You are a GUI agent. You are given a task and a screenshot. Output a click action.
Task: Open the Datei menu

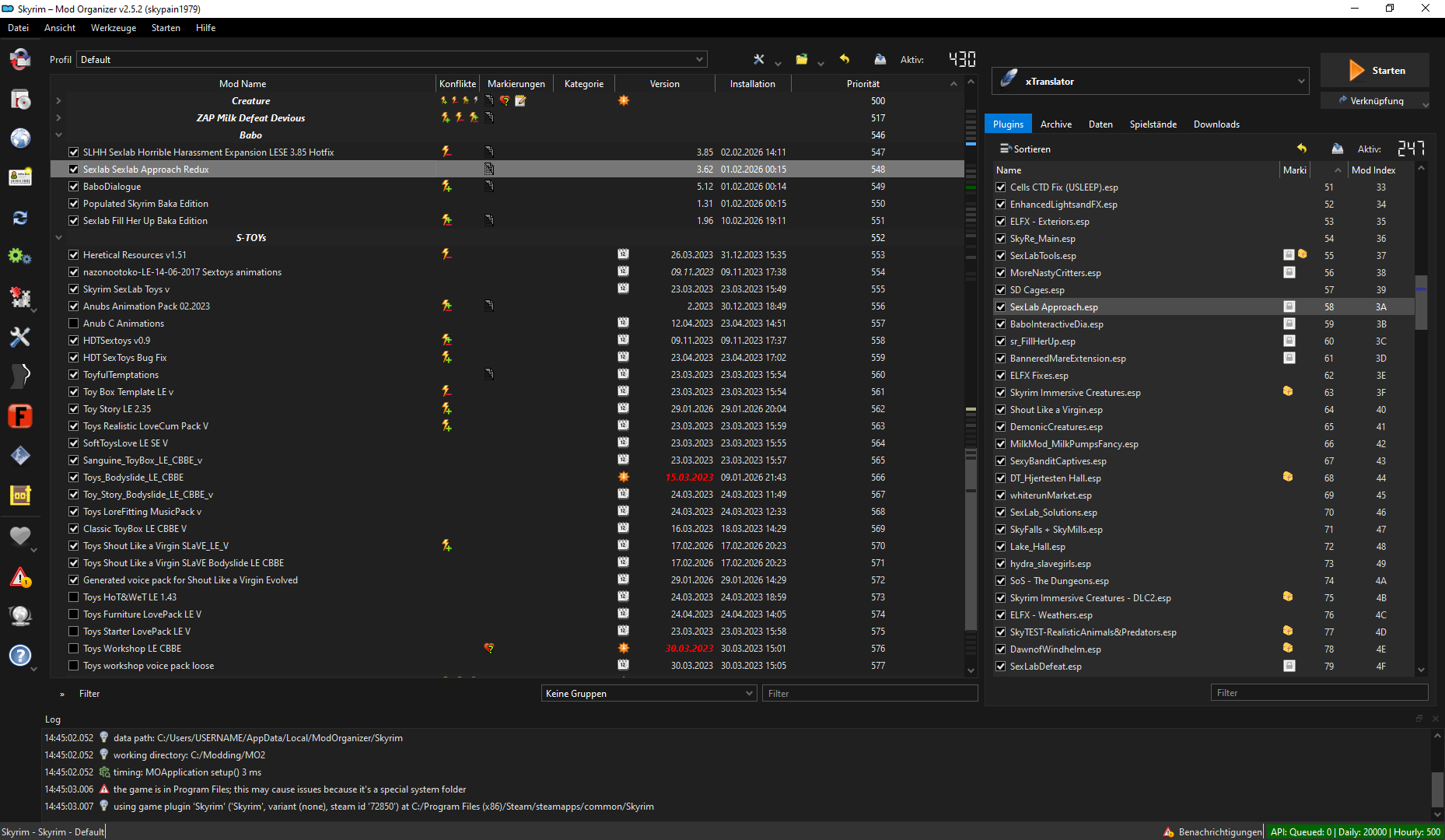[19, 28]
